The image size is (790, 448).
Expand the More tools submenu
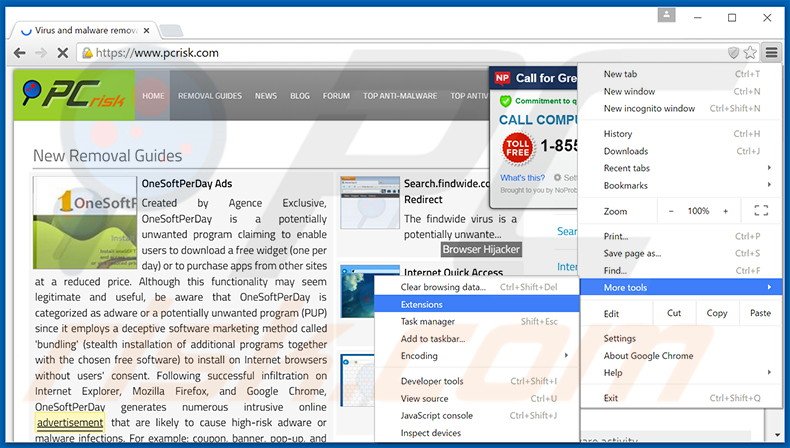coord(681,287)
